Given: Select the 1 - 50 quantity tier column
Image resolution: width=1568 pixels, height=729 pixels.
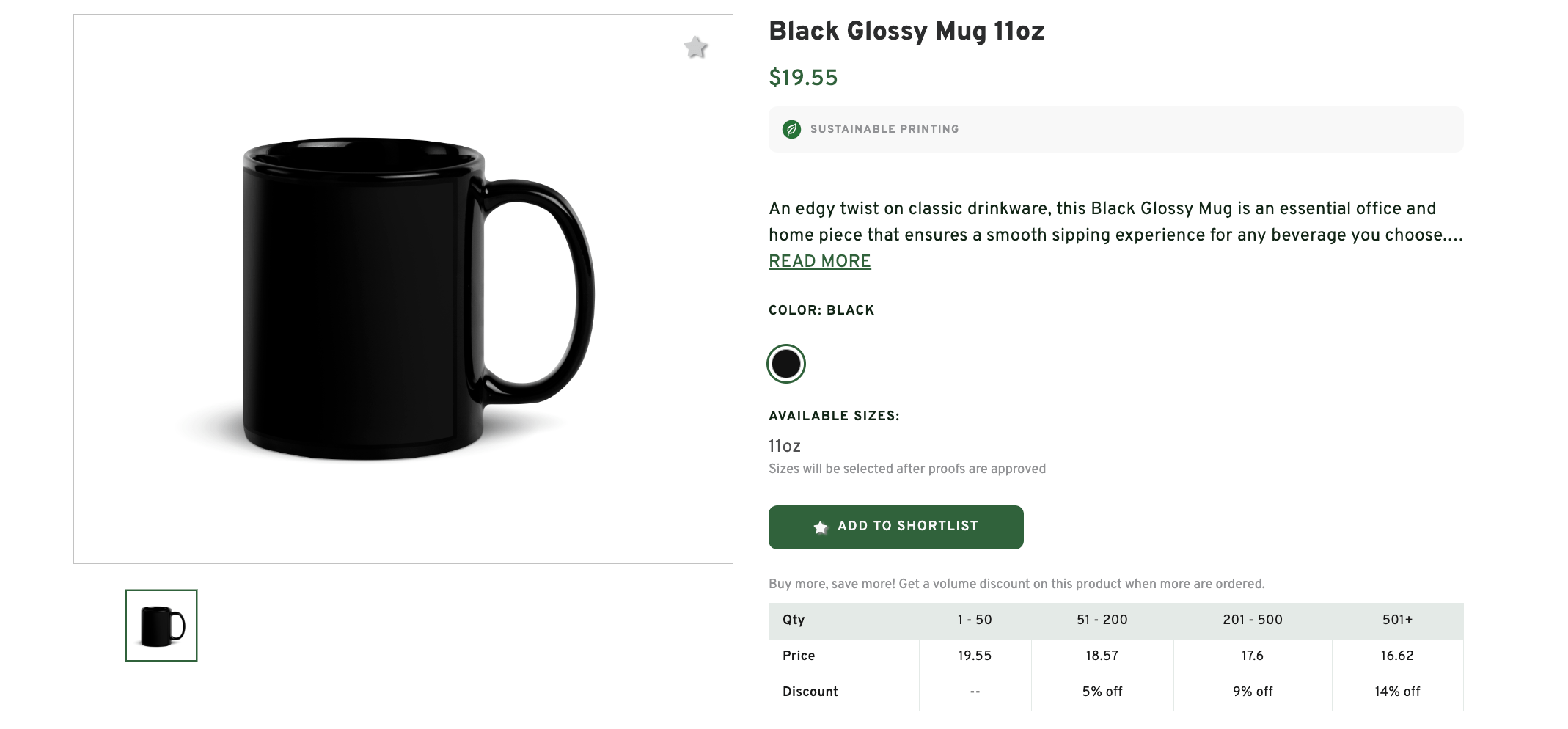Looking at the screenshot, I should [x=975, y=620].
